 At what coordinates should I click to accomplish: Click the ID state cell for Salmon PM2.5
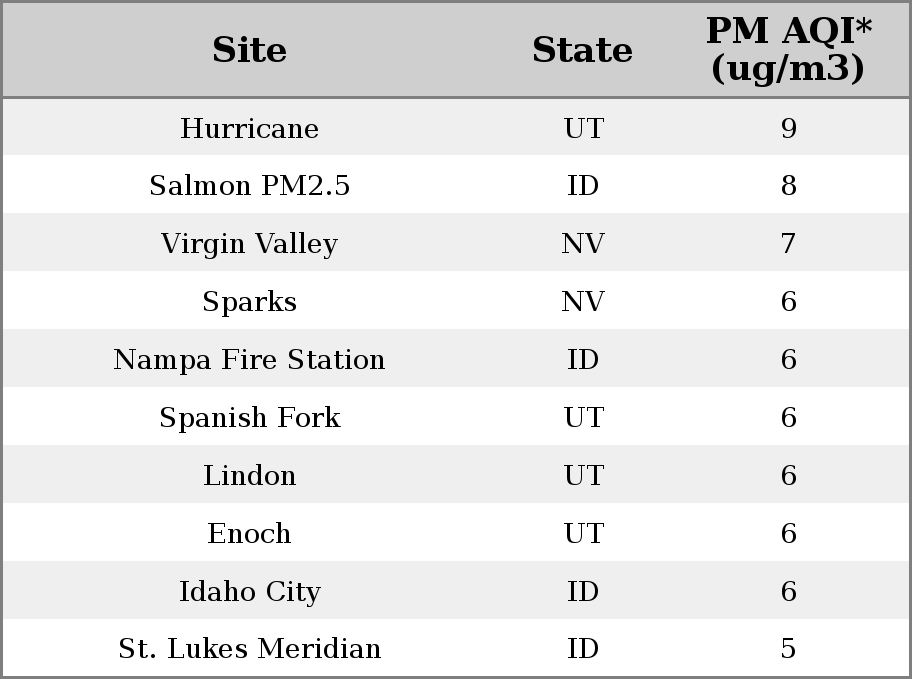pos(582,185)
